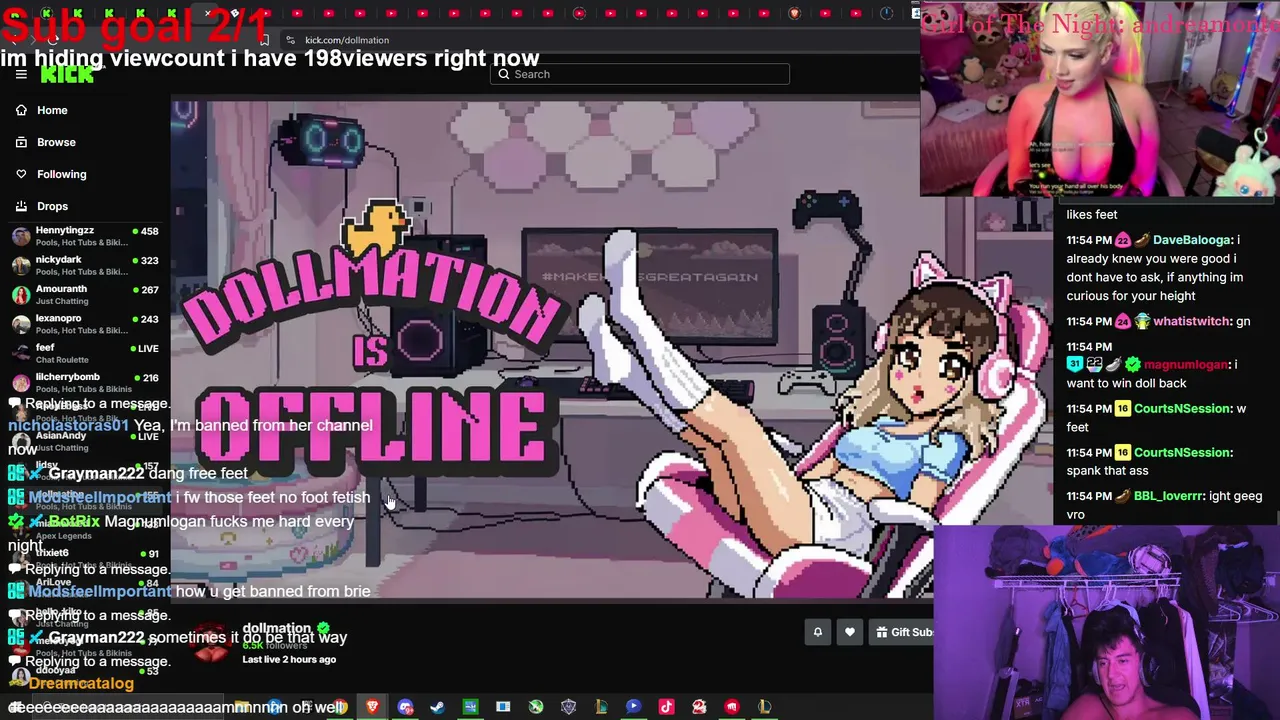Open feef channel in recommended list

[85, 352]
